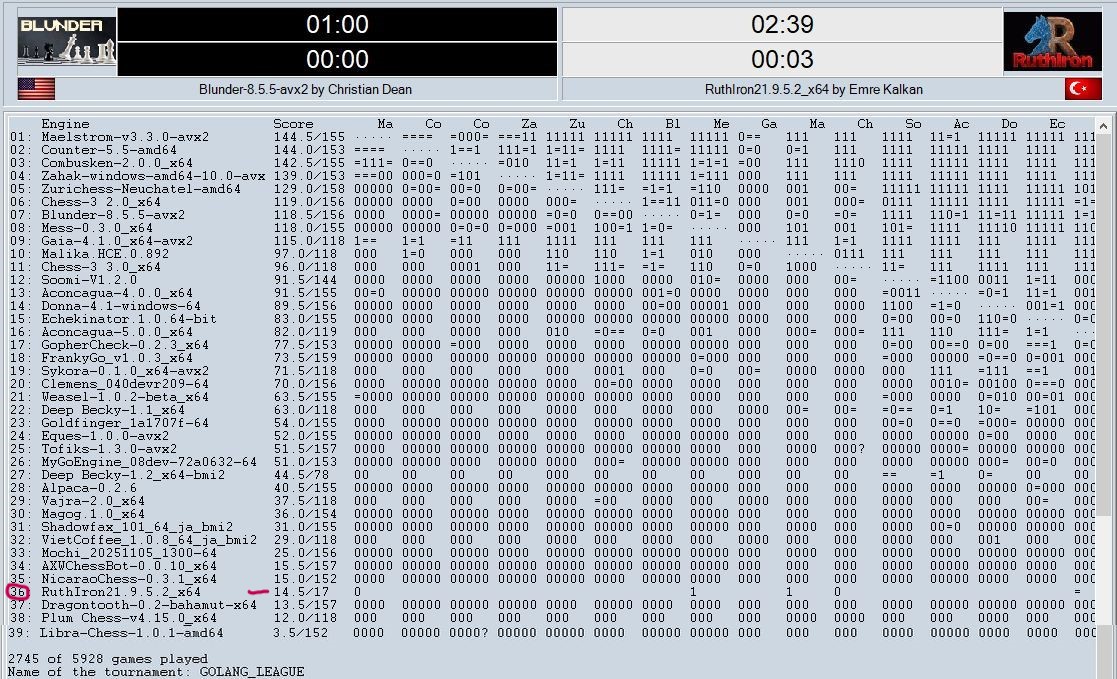Click the RuthIron engine logo
Viewport: 1117px width, 679px height.
[x=1053, y=41]
